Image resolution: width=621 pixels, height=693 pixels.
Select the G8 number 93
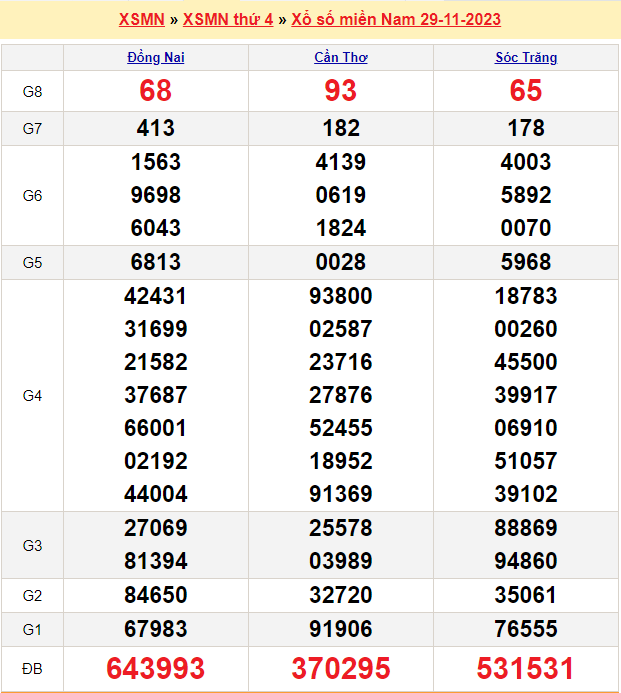coord(340,91)
